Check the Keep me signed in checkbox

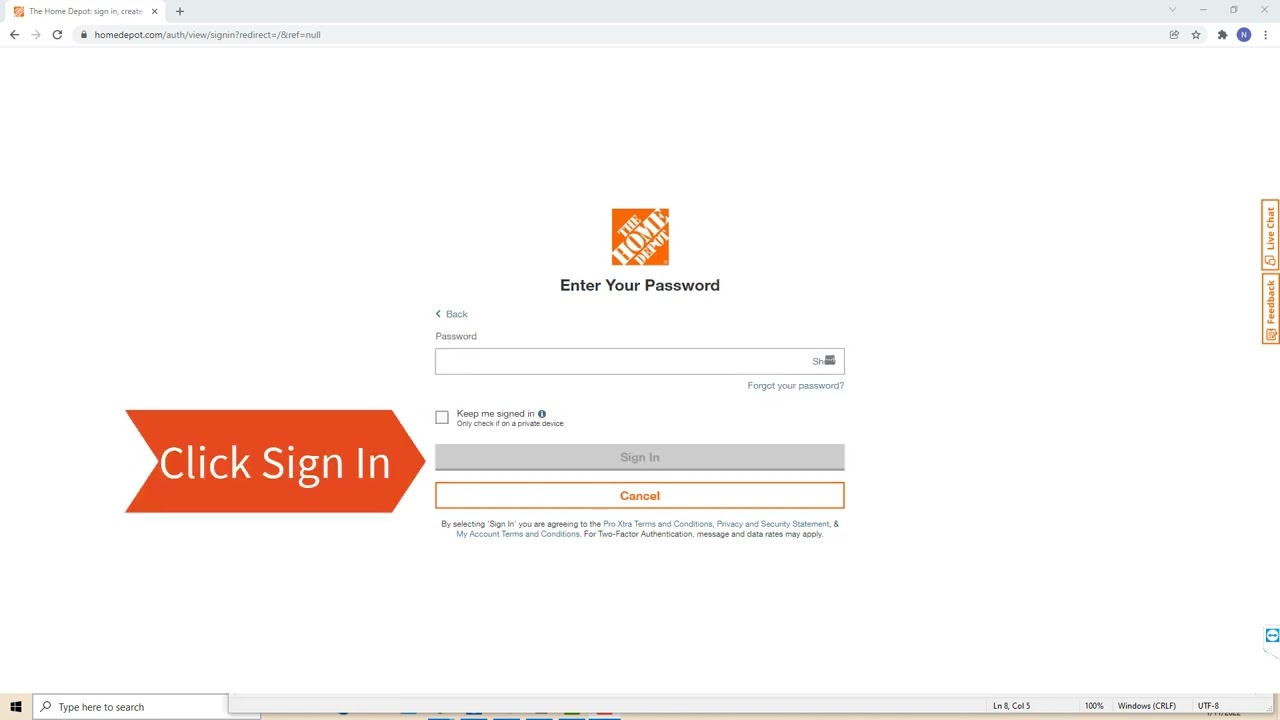pos(442,417)
